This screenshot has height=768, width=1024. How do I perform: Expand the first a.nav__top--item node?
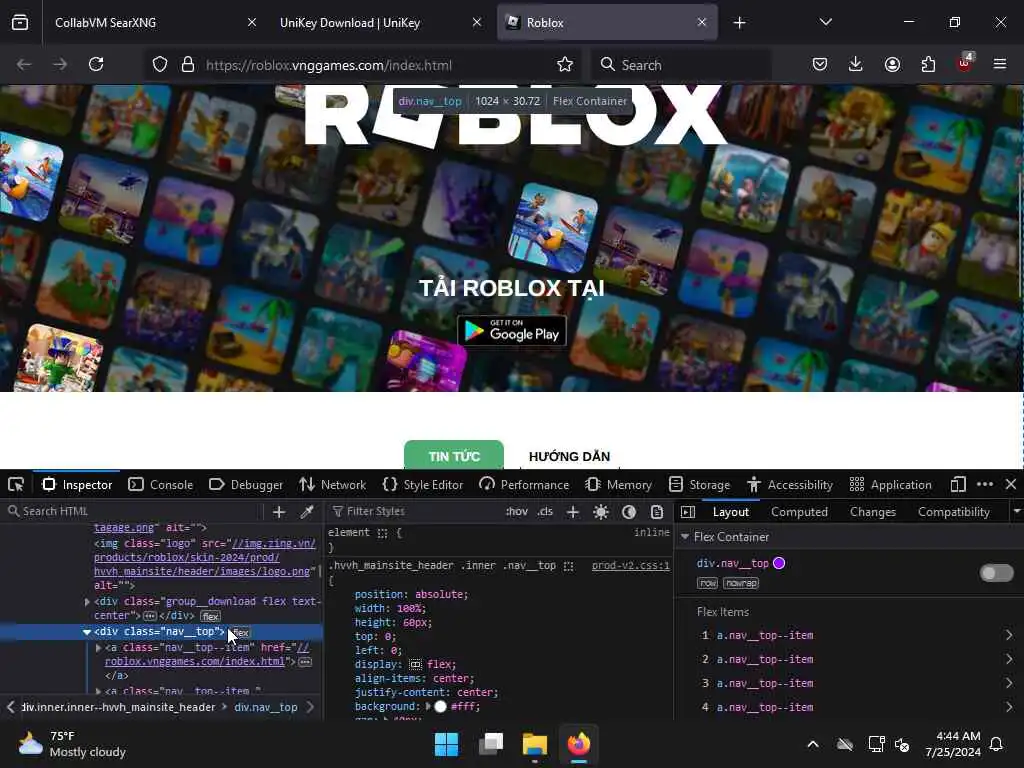pos(99,648)
